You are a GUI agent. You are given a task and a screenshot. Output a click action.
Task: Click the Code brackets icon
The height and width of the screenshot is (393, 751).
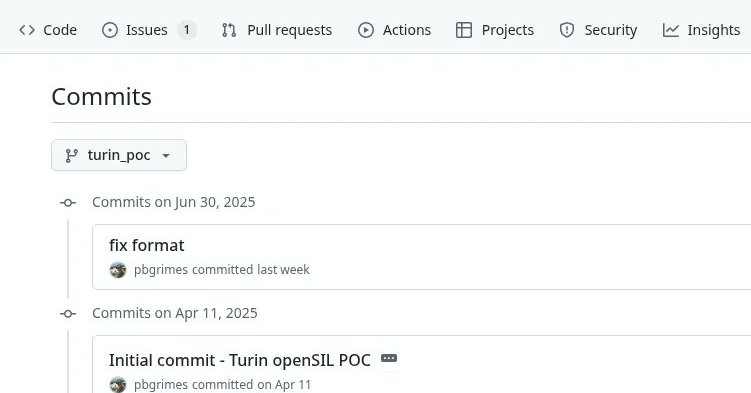pos(27,30)
